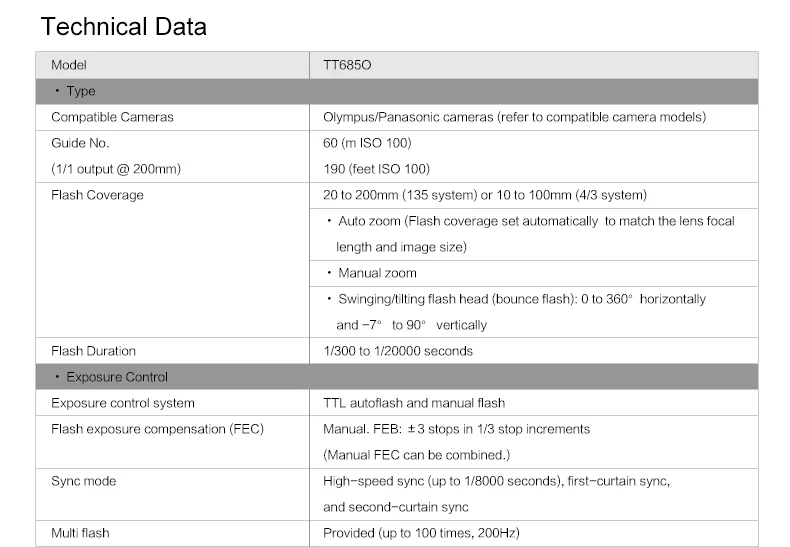This screenshot has width=790, height=547.
Task: Click the Flash Duration label
Action: [x=93, y=351]
